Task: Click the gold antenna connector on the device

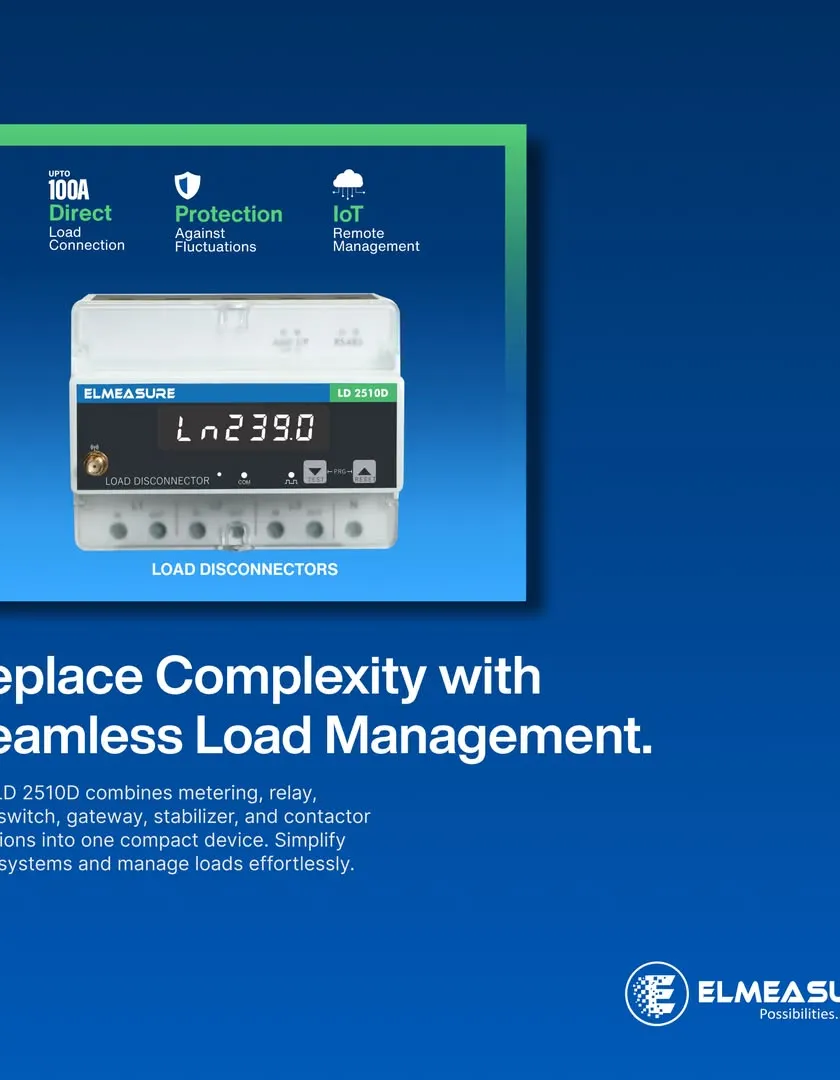Action: 95,462
